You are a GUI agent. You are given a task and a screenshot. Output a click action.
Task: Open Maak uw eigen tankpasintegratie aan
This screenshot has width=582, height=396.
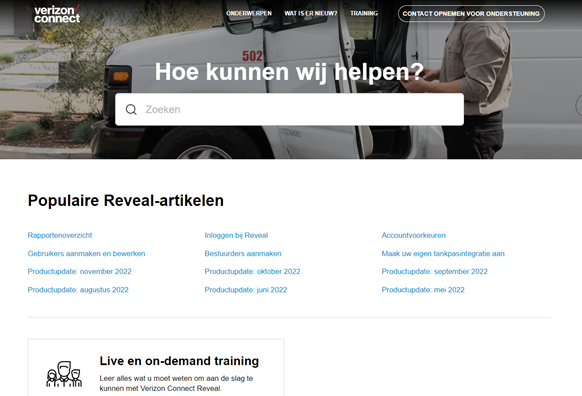(443, 253)
